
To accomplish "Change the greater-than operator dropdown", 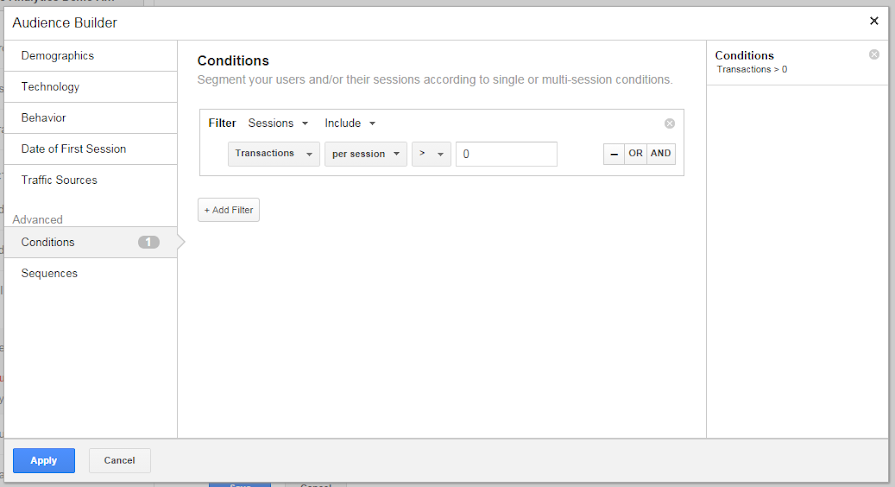I will pyautogui.click(x=432, y=154).
